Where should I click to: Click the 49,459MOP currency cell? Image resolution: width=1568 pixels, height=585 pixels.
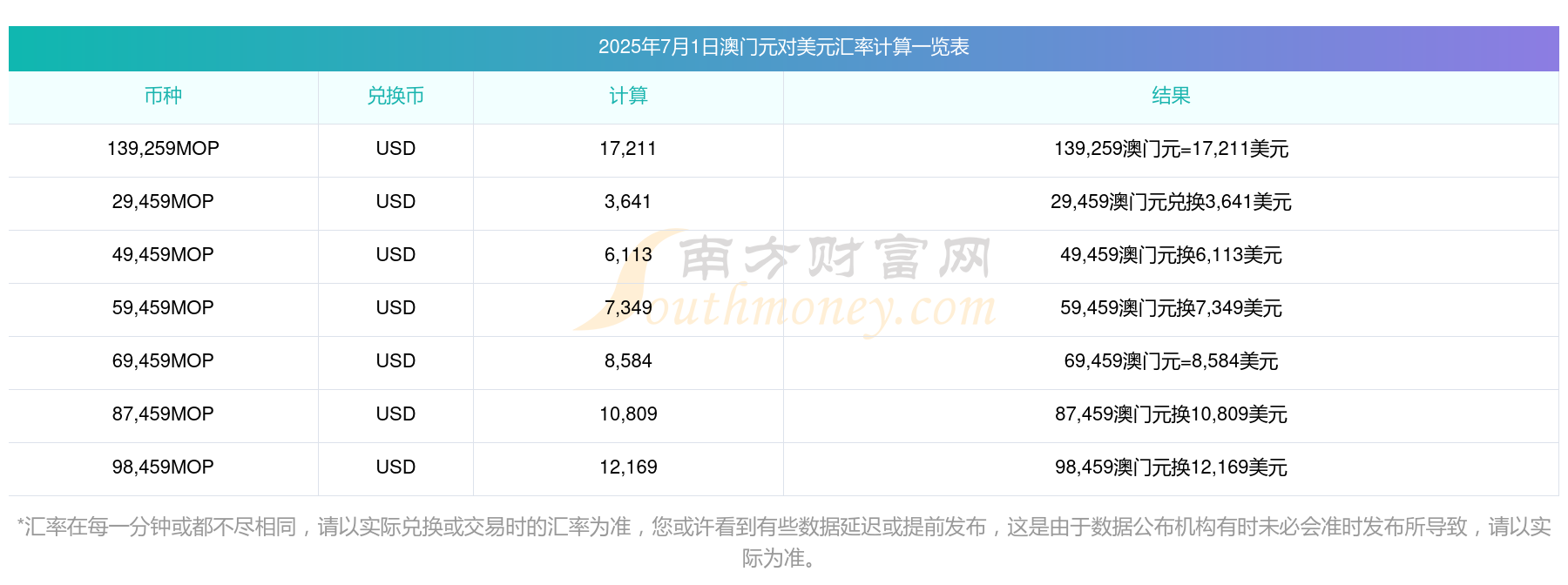(x=163, y=256)
